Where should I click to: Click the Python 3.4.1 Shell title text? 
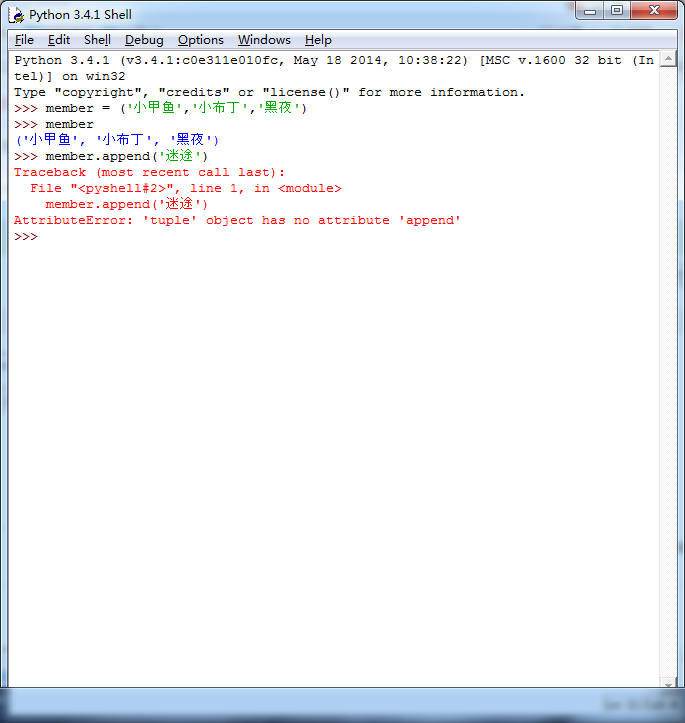tap(80, 15)
